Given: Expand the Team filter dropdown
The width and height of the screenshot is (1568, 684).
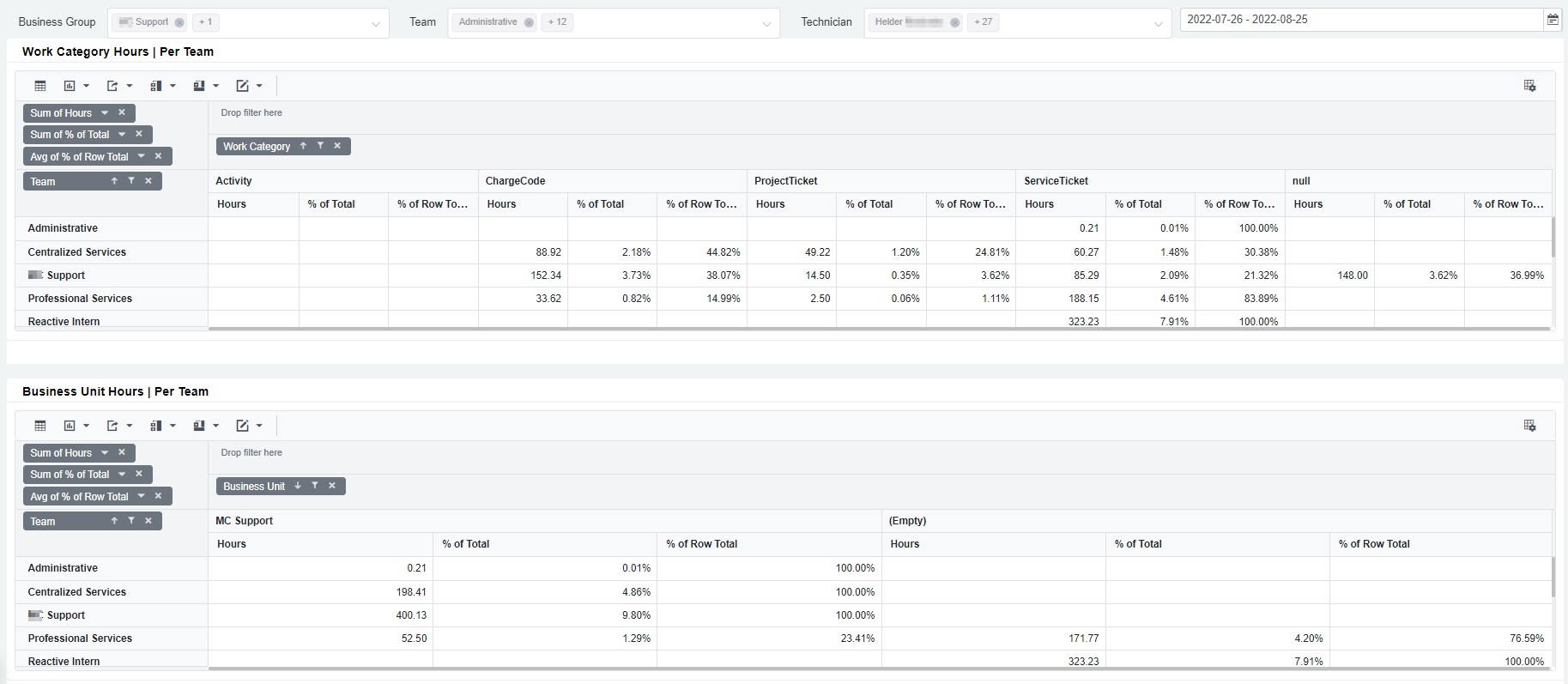Looking at the screenshot, I should 766,24.
